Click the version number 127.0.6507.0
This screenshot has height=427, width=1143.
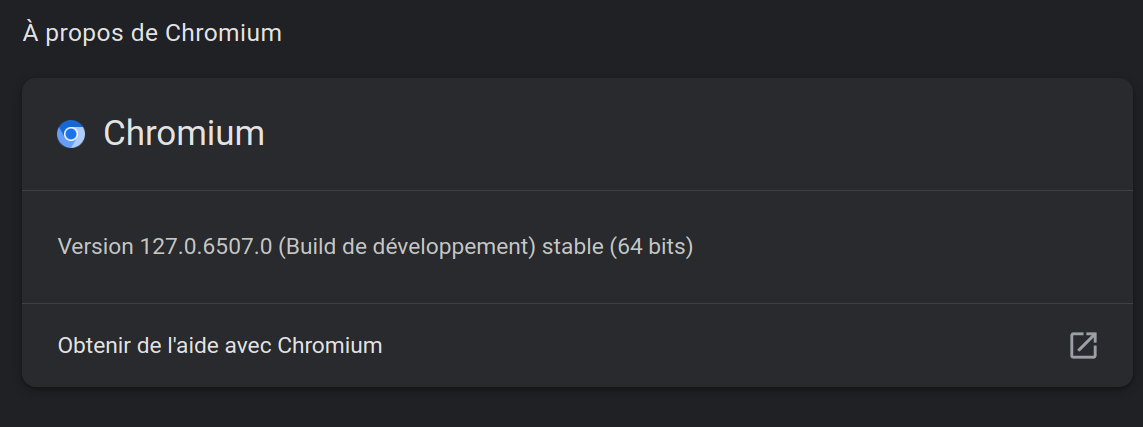206,247
